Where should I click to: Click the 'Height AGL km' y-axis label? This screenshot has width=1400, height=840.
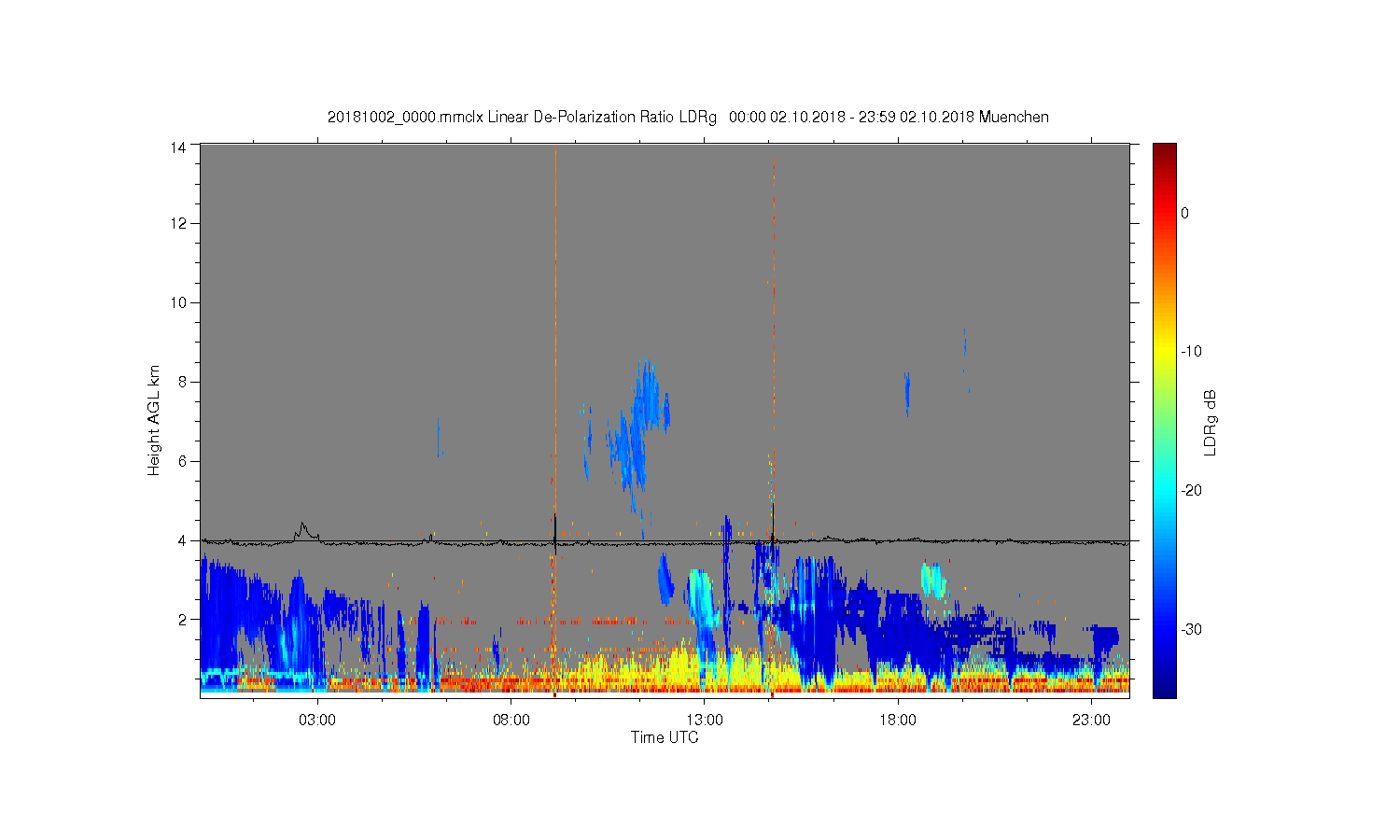tap(154, 420)
